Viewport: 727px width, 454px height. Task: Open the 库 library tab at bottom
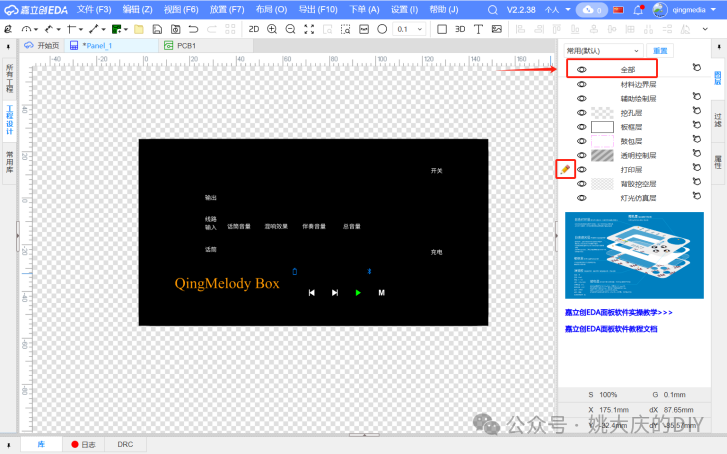pyautogui.click(x=41, y=444)
